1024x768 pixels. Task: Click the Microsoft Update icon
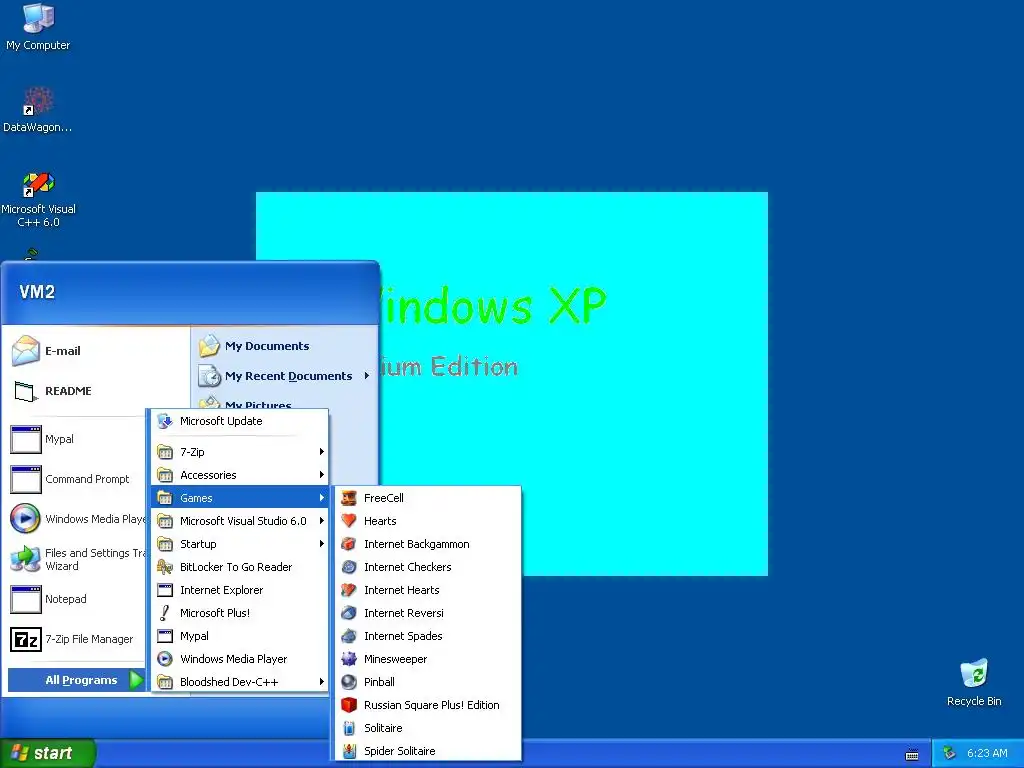click(165, 421)
